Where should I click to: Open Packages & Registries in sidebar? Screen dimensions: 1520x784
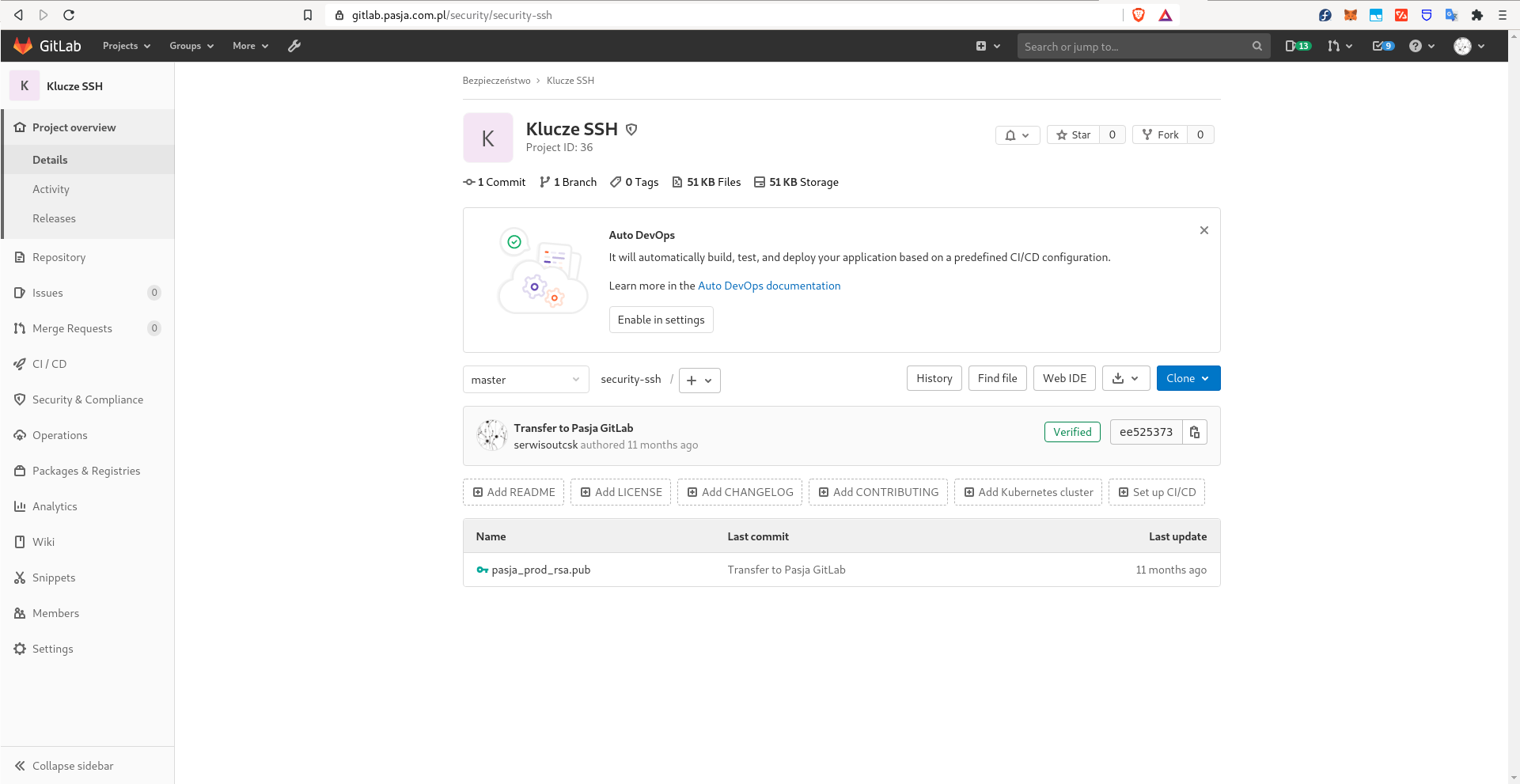coord(87,471)
